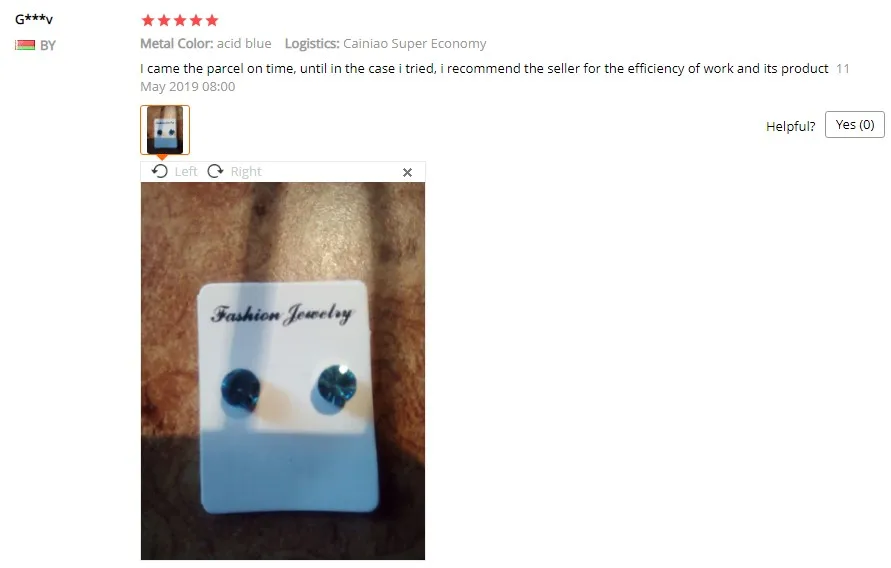Click the enlarged Fashion Jewelry earrings photo

click(x=283, y=371)
